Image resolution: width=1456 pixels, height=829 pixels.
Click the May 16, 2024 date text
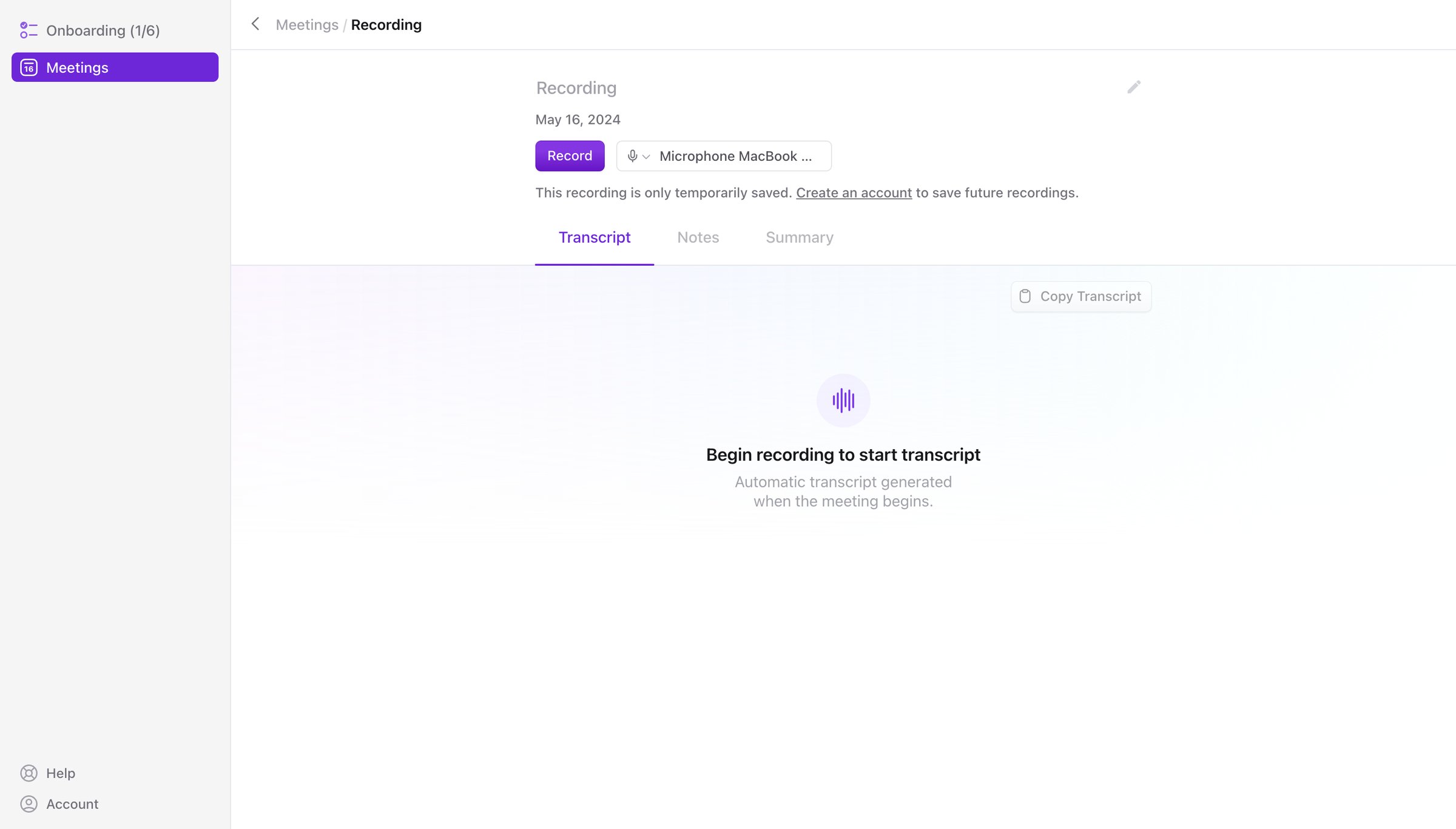(x=578, y=120)
